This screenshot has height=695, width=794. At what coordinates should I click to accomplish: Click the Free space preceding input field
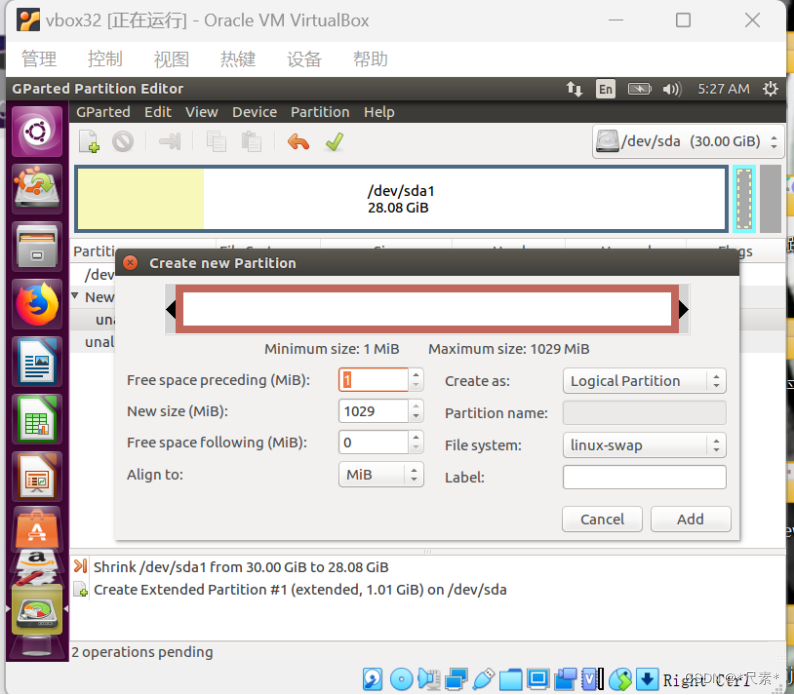pyautogui.click(x=373, y=380)
